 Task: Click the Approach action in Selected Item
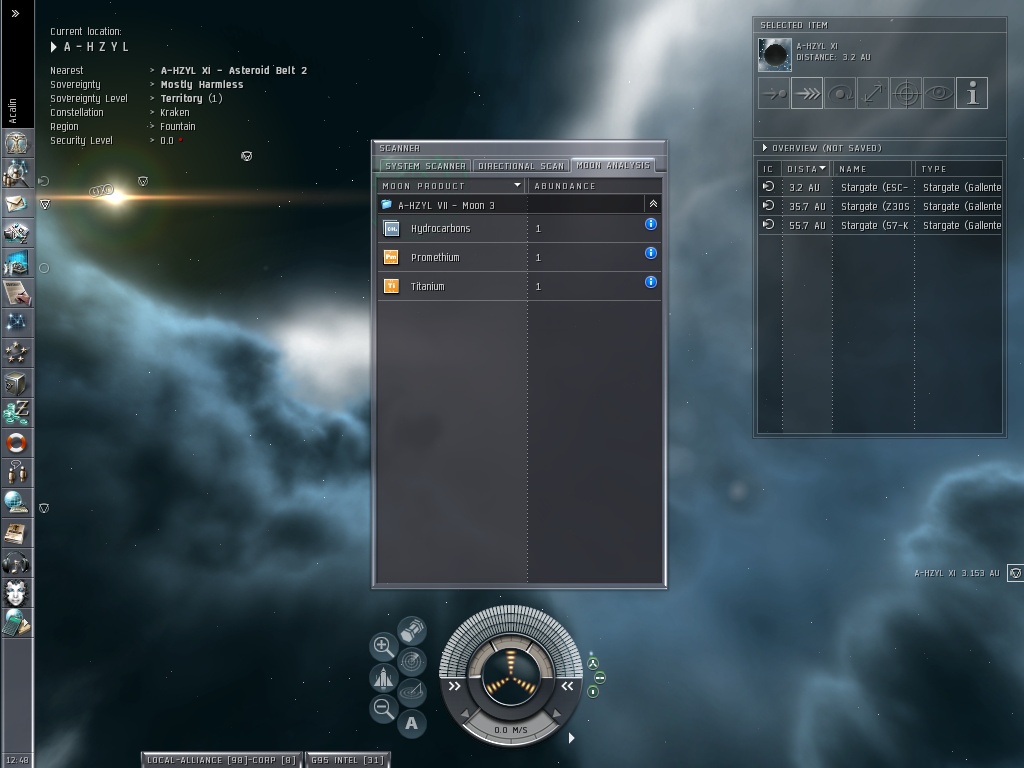click(774, 93)
